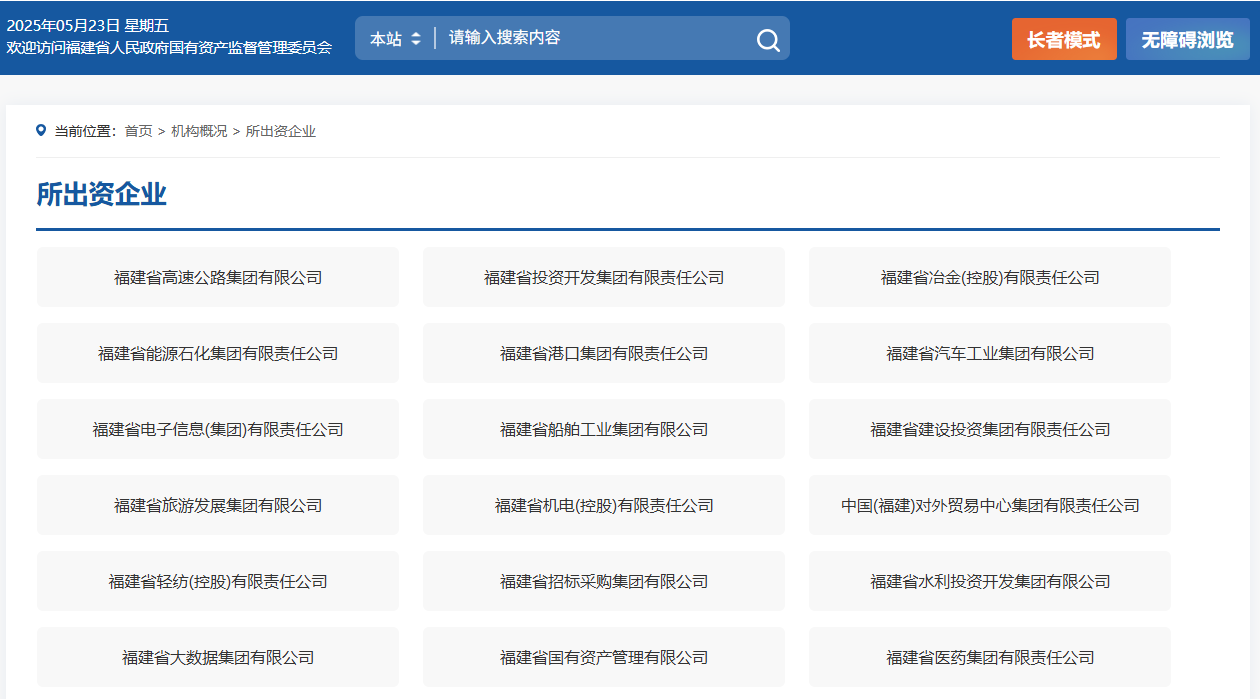
Task: Open 福建省汽车工业集团有限公司
Action: (990, 353)
